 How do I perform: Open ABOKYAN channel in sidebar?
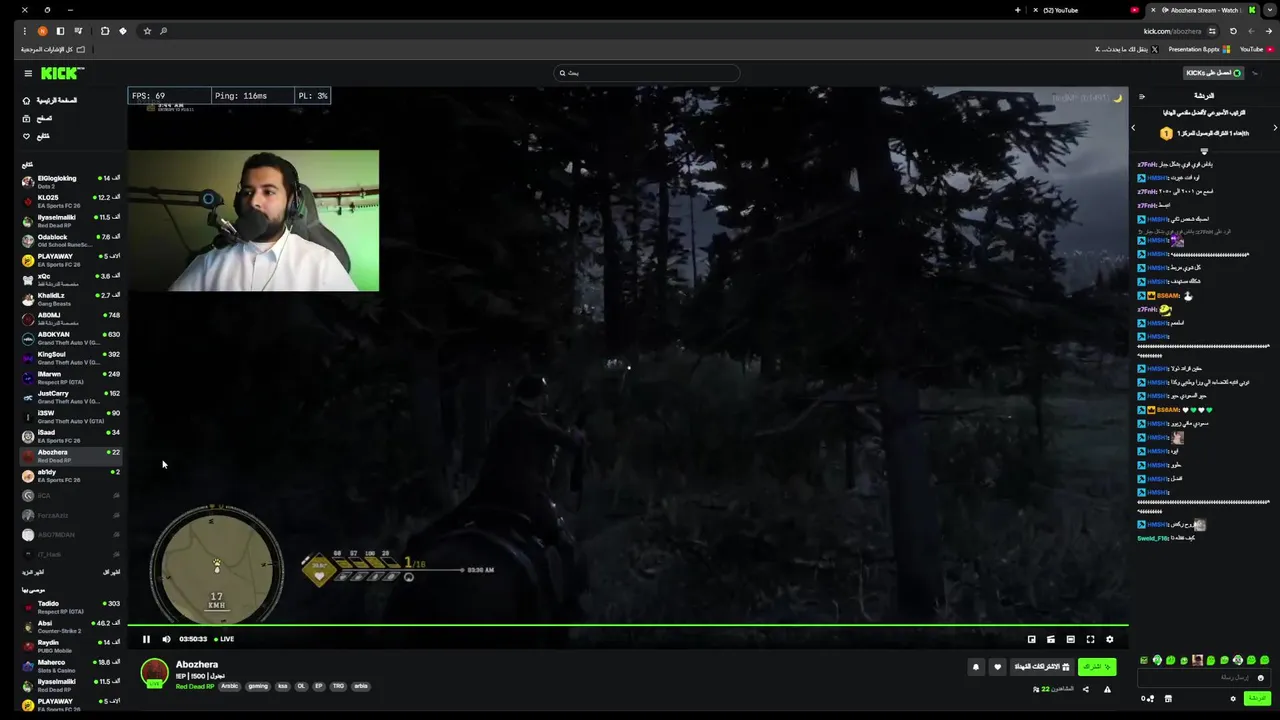coord(71,338)
